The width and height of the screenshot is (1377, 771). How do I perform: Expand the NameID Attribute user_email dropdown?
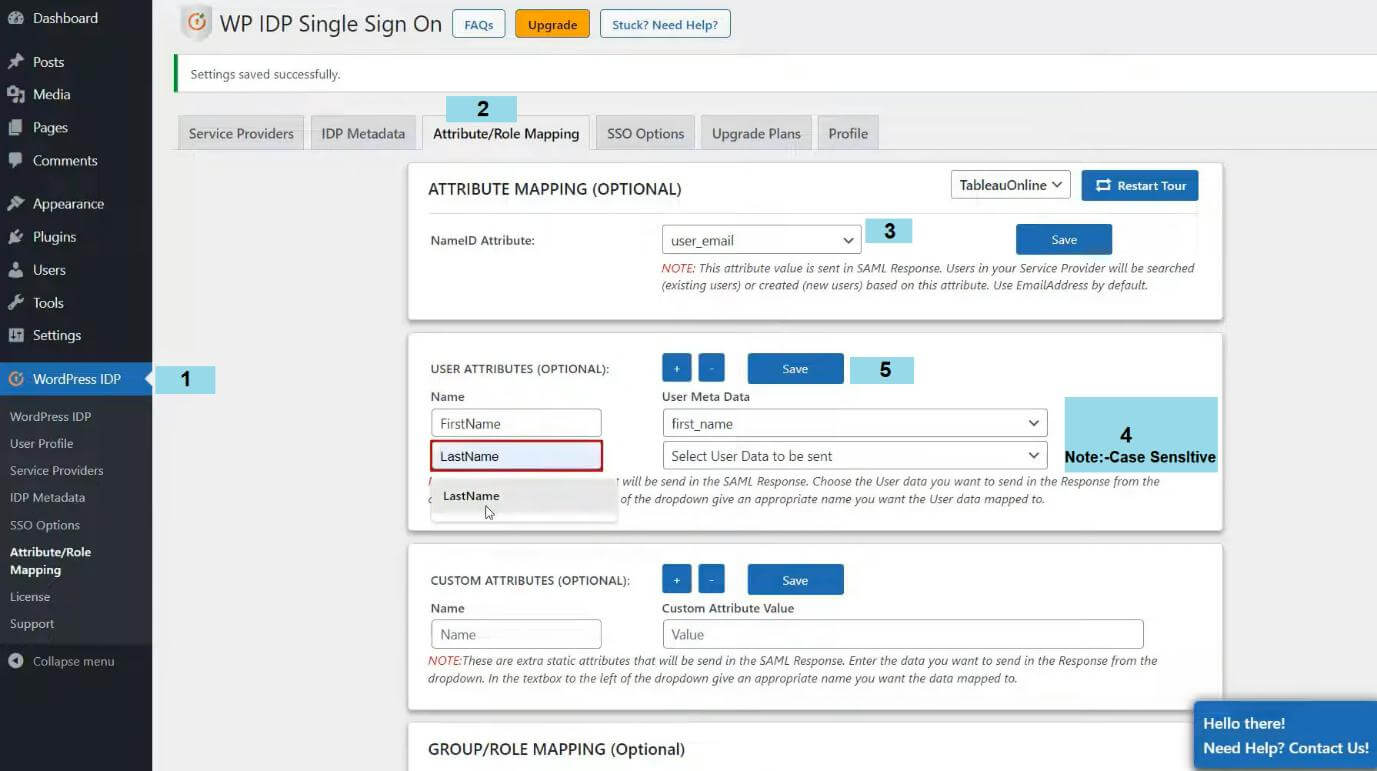(x=762, y=240)
